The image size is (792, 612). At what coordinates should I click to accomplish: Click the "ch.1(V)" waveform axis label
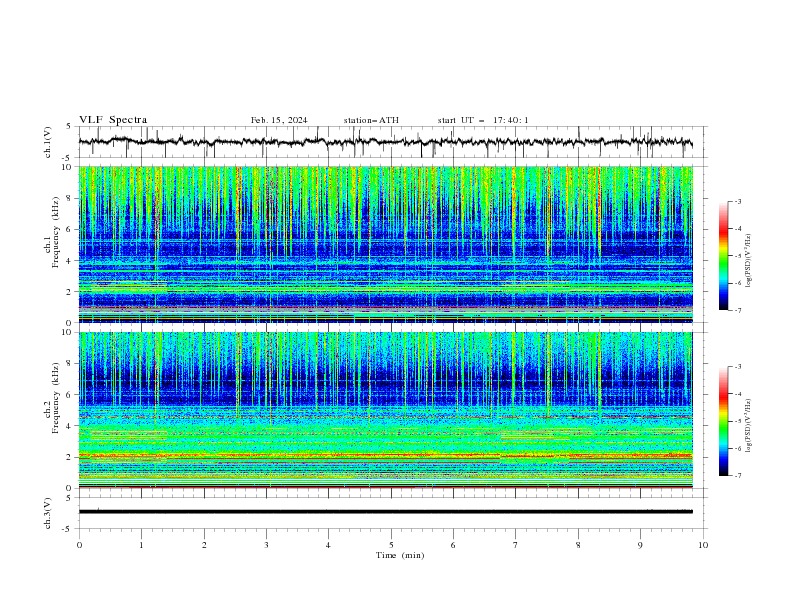pyautogui.click(x=48, y=142)
